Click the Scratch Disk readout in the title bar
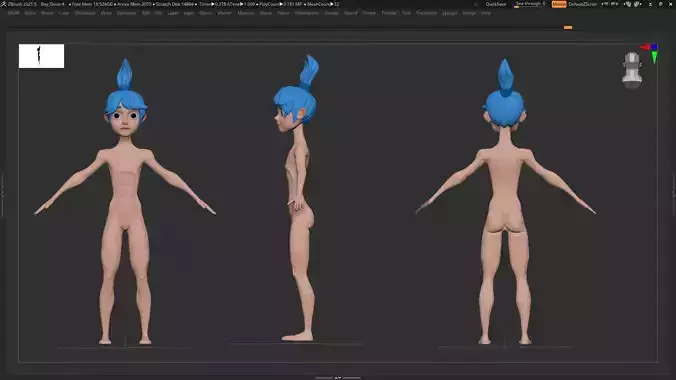Viewport: 676px width, 380px height. coord(175,4)
